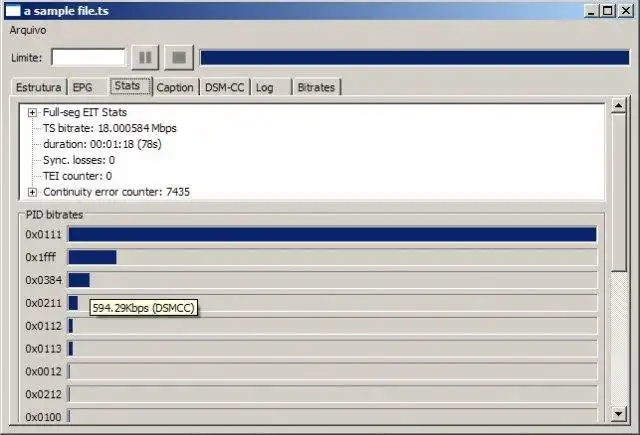Select the Stats tab
Screen dimensions: 640x435
click(130, 86)
